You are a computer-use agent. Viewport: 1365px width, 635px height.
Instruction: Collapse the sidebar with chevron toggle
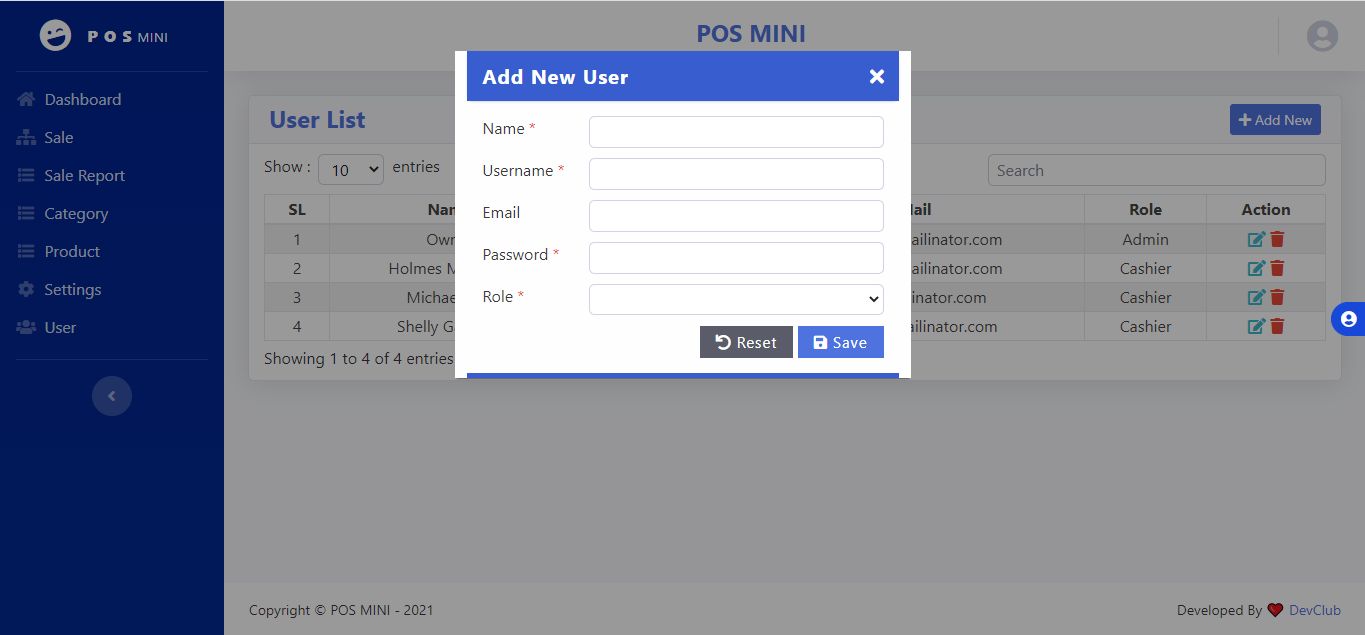pos(112,396)
